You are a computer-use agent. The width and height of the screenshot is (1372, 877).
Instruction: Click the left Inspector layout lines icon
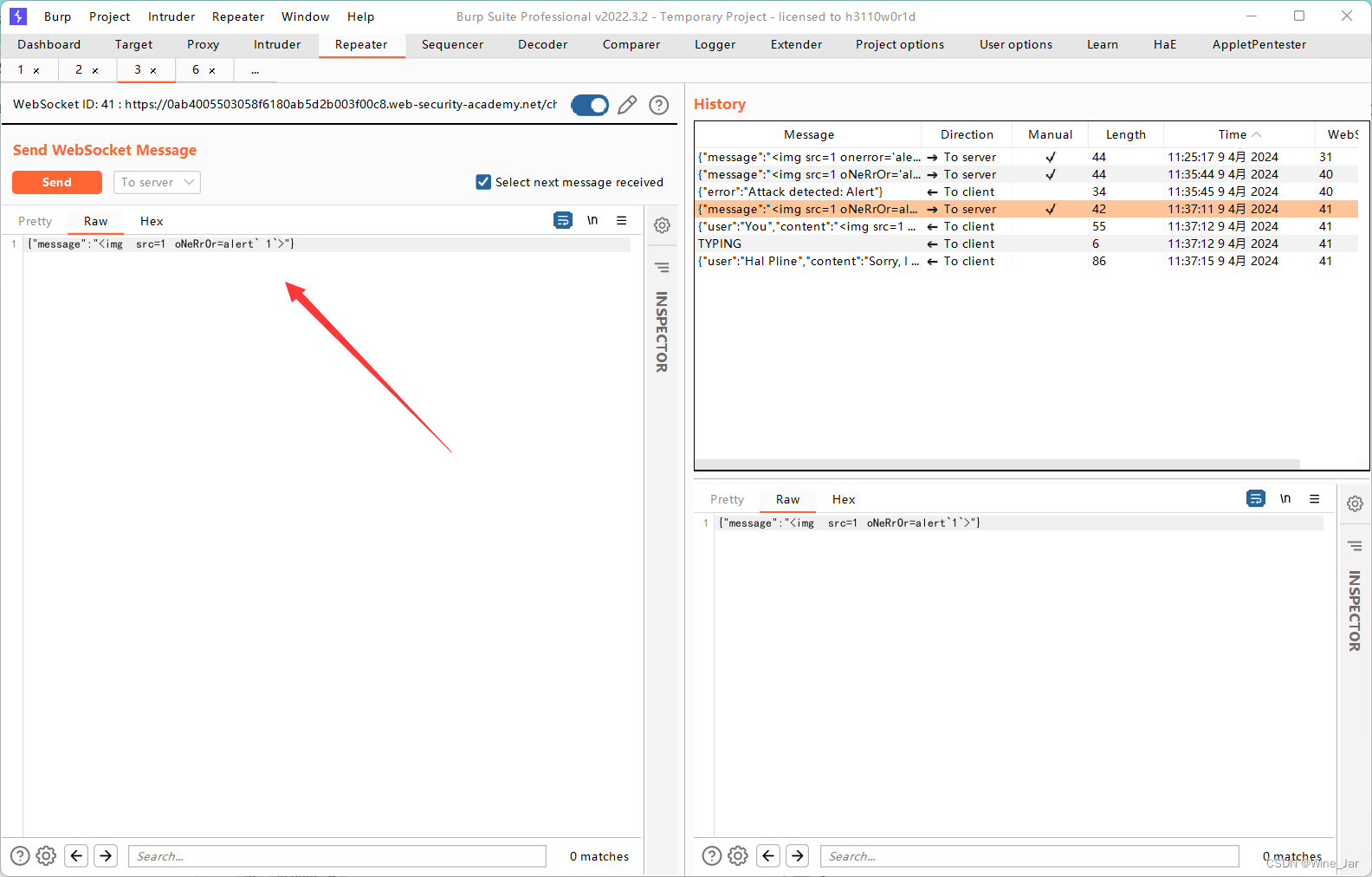662,267
